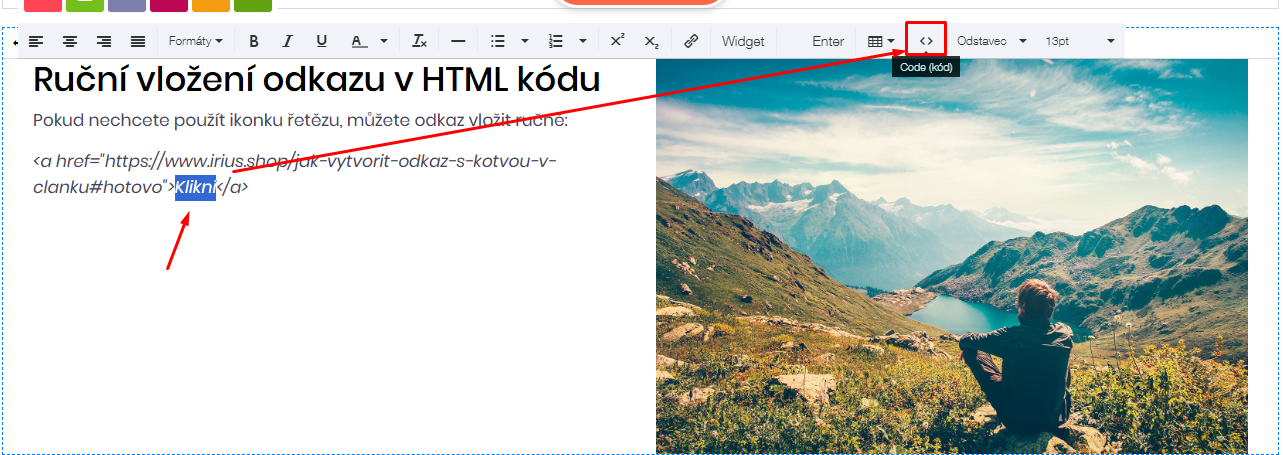1283x455 pixels.
Task: Select the mountain lake photo
Action: tap(952, 256)
